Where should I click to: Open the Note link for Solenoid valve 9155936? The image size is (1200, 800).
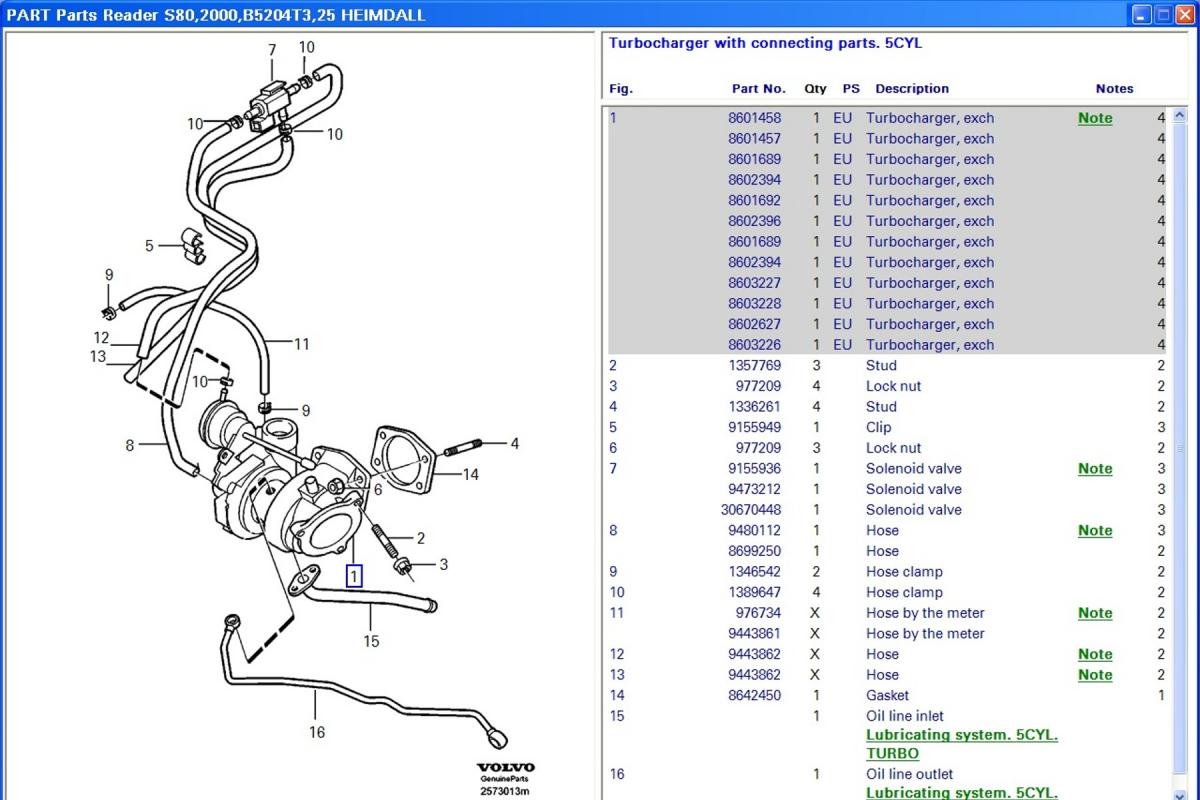1095,468
